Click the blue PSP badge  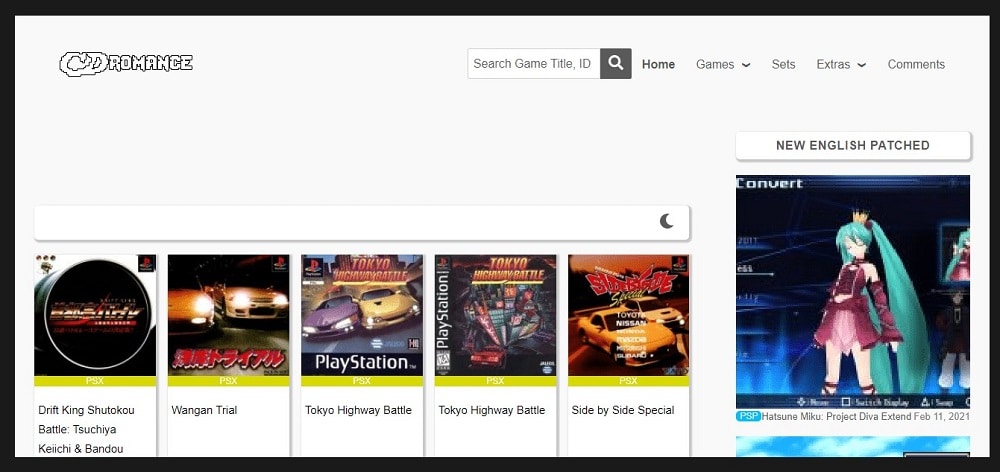coord(748,416)
